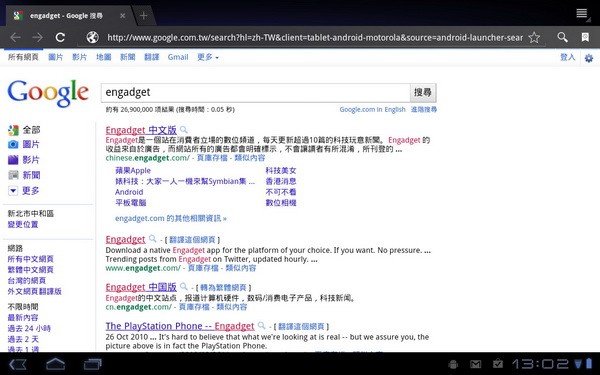Click 變更位置 to change location
Image resolution: width=600 pixels, height=375 pixels.
pyautogui.click(x=23, y=225)
